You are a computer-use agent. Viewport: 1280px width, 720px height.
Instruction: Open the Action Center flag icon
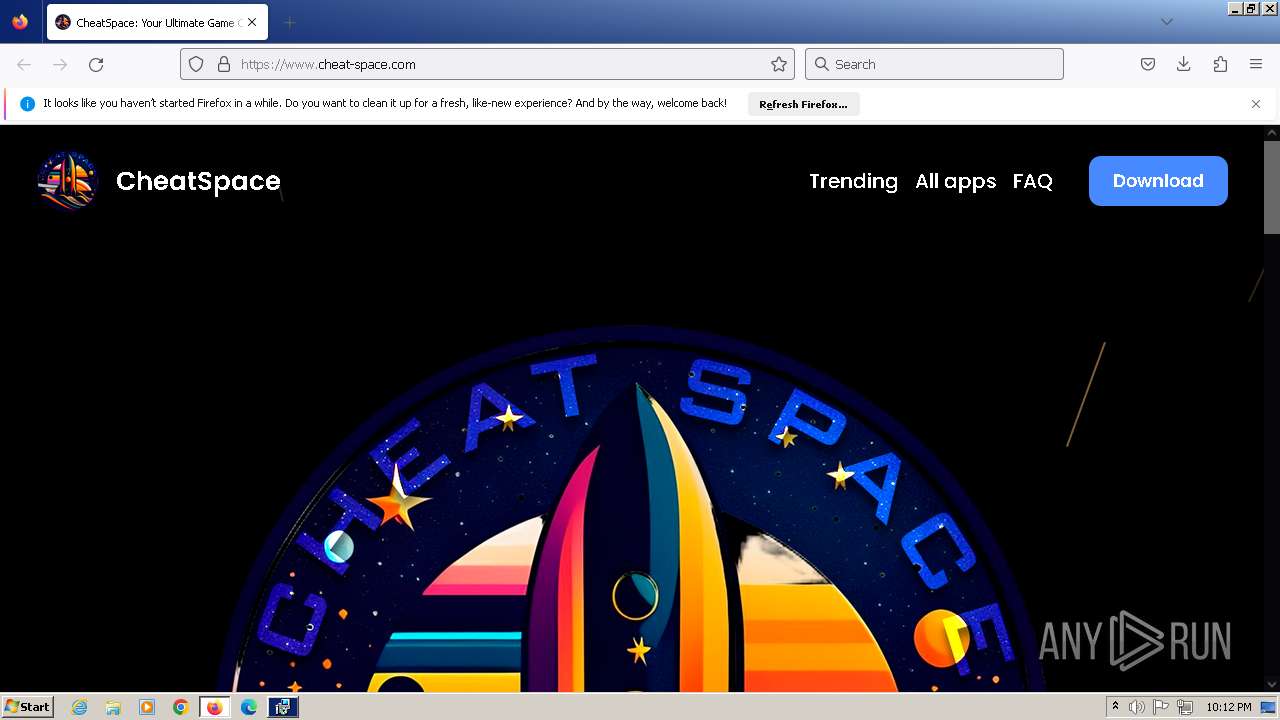(x=1161, y=707)
